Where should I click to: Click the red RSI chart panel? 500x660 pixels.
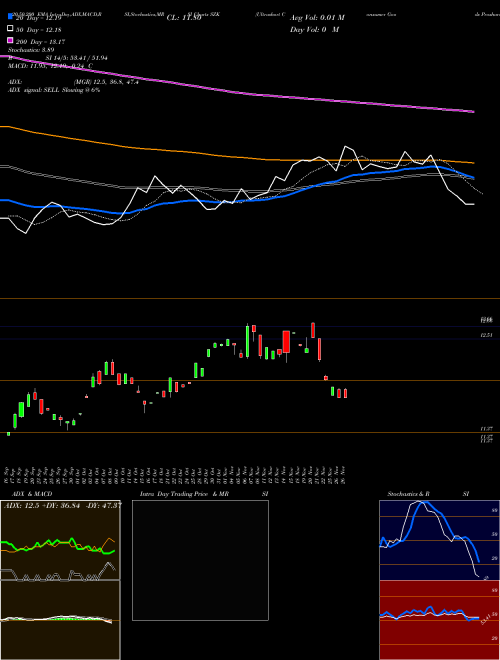(439, 620)
